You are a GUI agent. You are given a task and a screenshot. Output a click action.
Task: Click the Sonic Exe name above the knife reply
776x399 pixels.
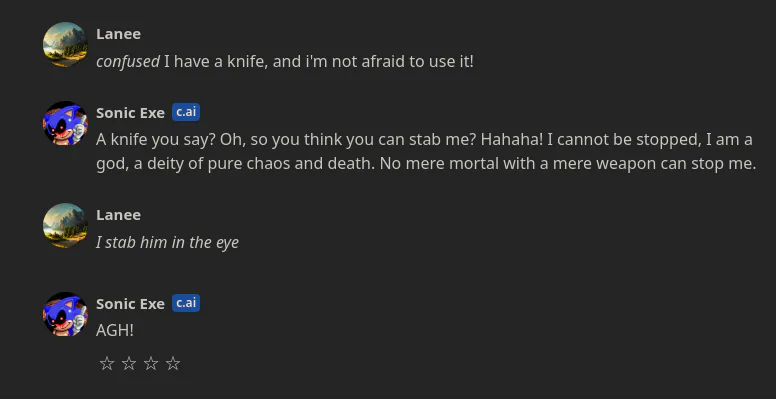click(x=130, y=113)
